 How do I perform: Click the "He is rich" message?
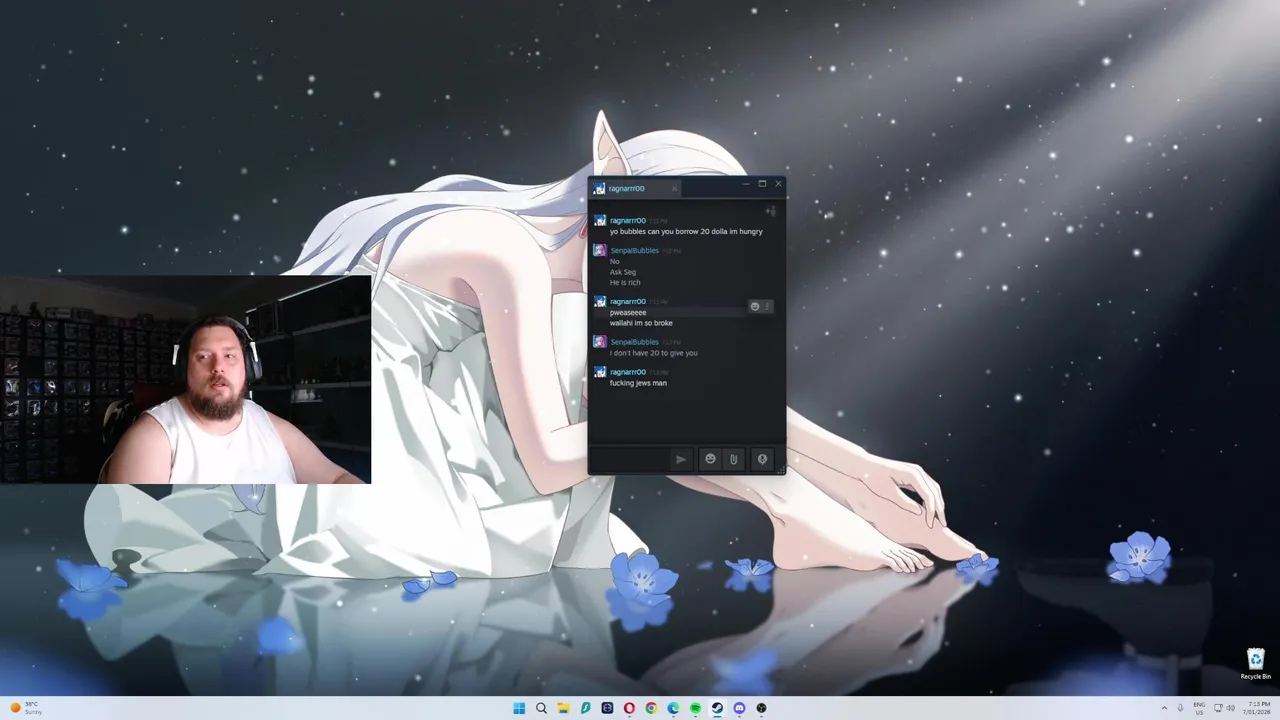coord(625,282)
